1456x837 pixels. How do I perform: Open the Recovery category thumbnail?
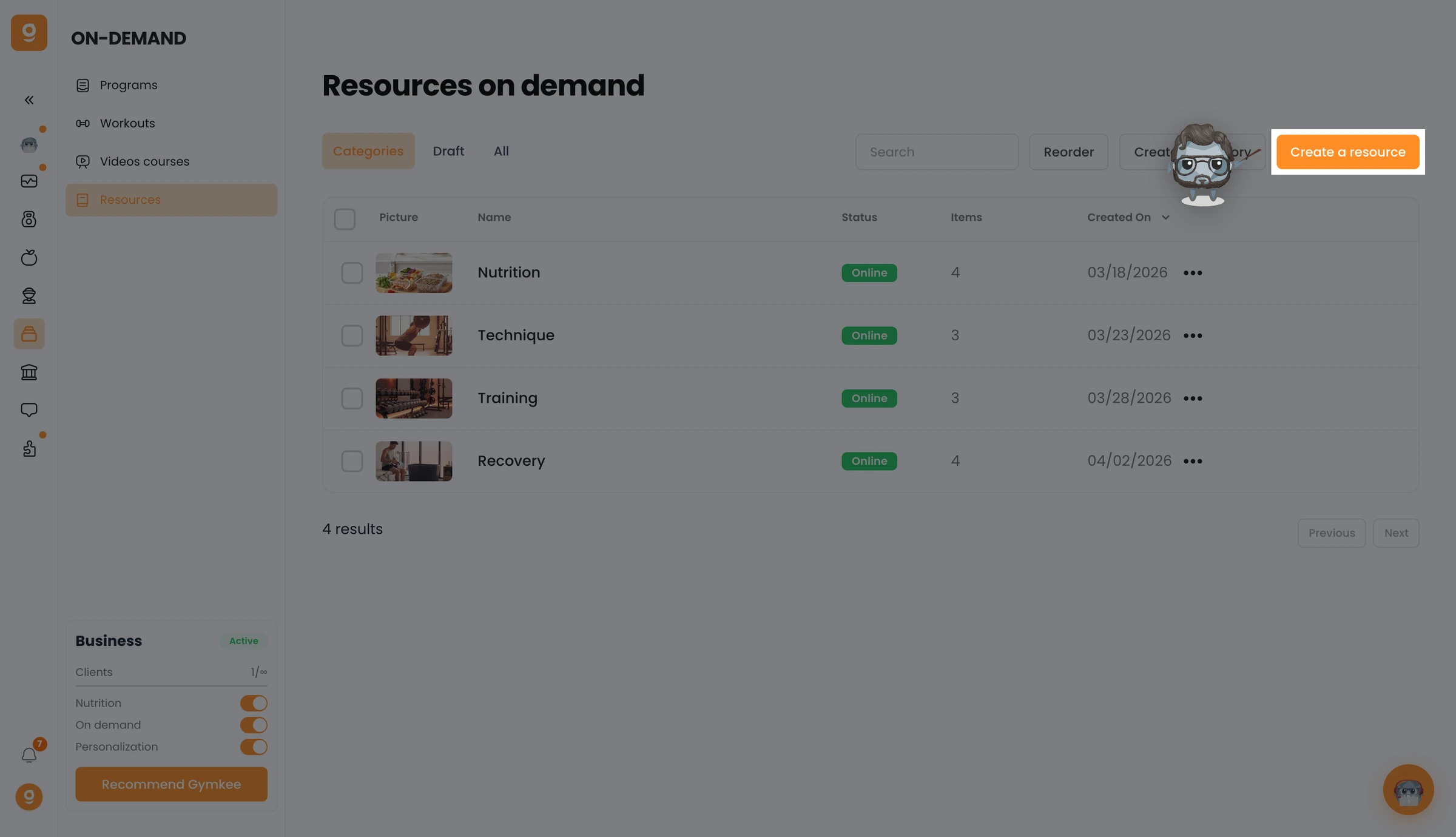tap(414, 461)
